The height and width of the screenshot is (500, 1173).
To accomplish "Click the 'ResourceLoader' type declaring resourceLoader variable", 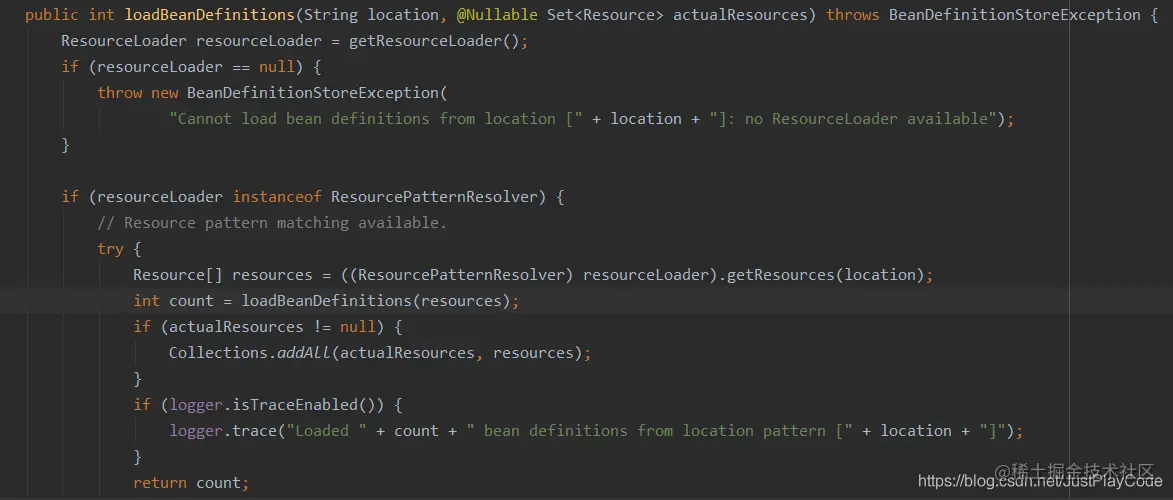I will tap(123, 41).
